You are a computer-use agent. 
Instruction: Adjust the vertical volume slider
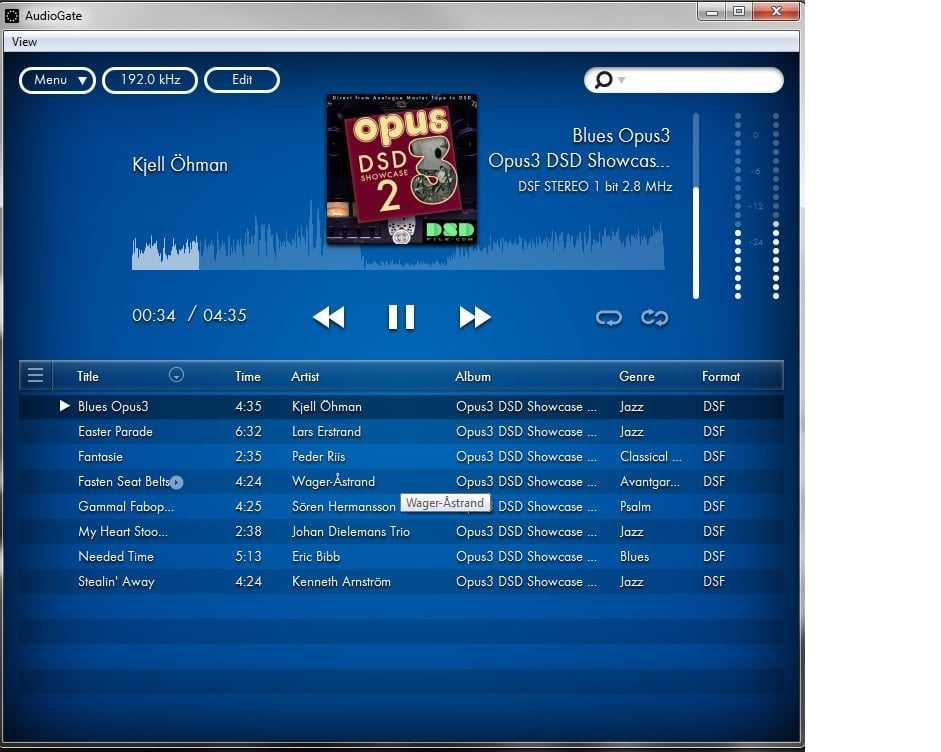tap(696, 205)
